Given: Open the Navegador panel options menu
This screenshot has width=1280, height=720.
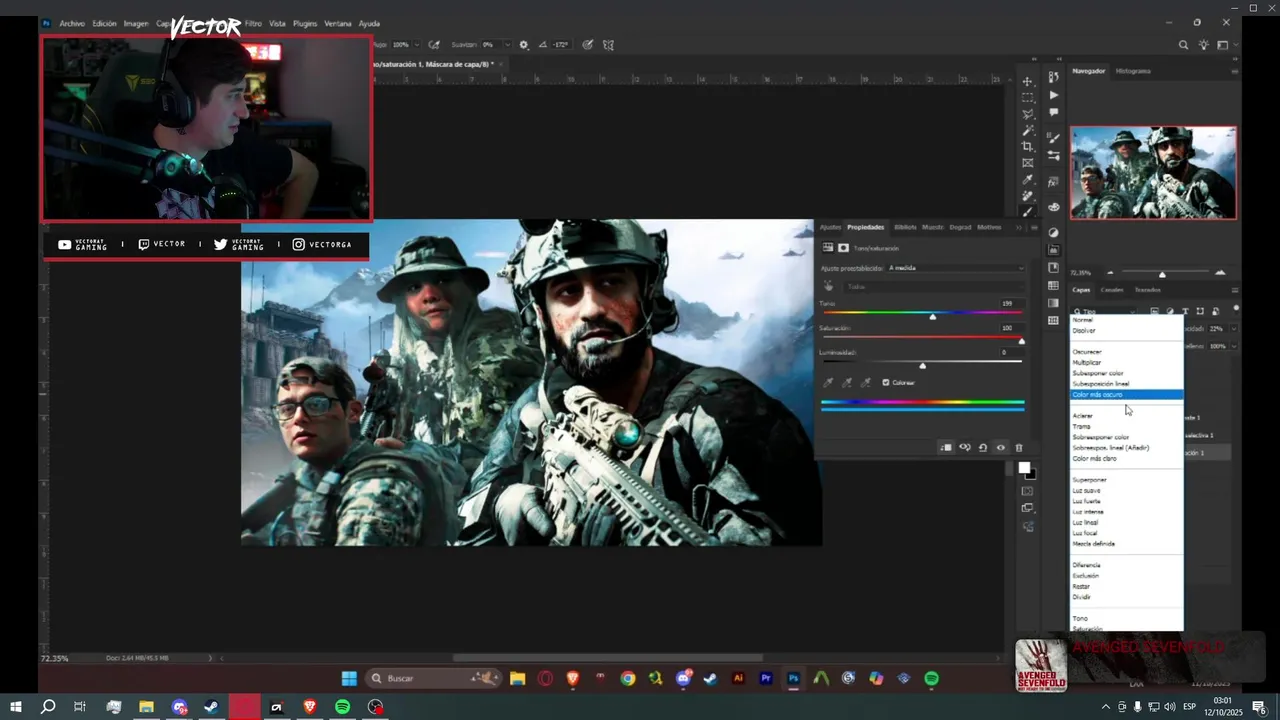Looking at the screenshot, I should tap(1235, 71).
